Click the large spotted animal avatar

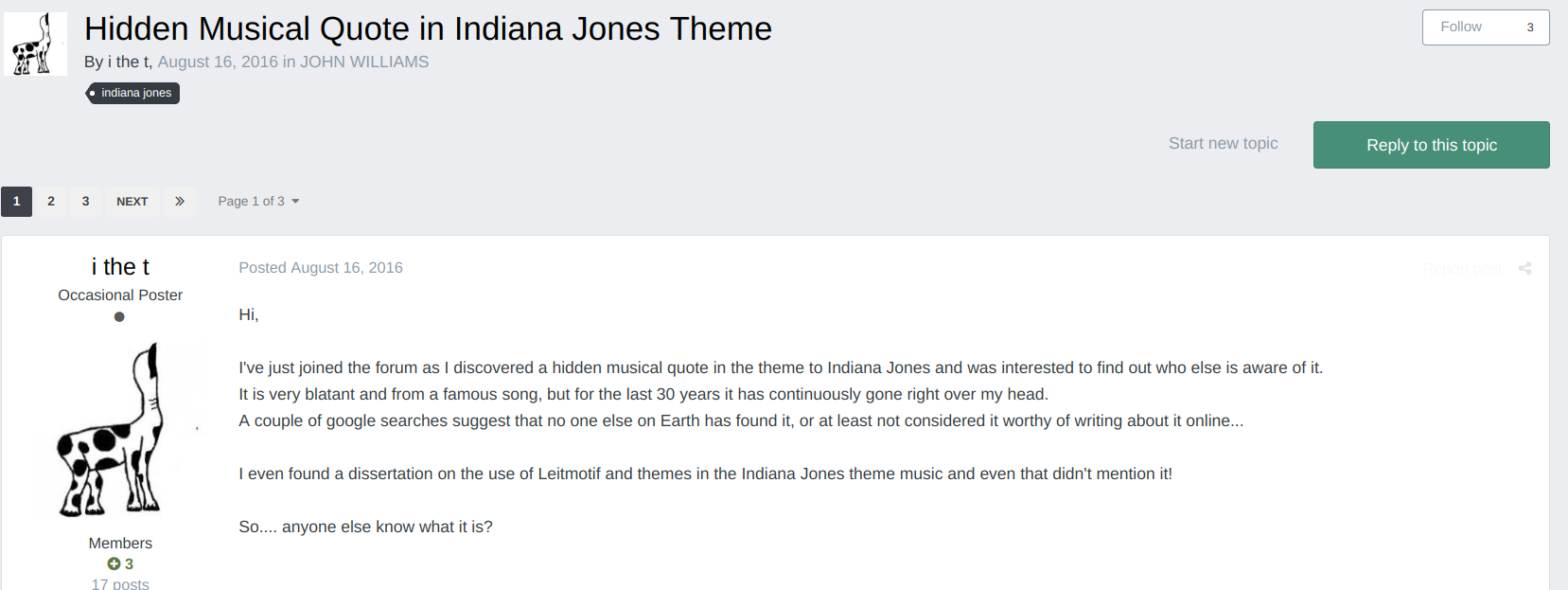pos(120,429)
